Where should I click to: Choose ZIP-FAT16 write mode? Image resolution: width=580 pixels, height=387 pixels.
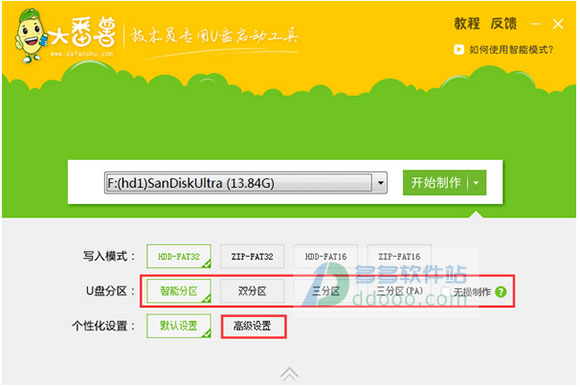[x=399, y=256]
